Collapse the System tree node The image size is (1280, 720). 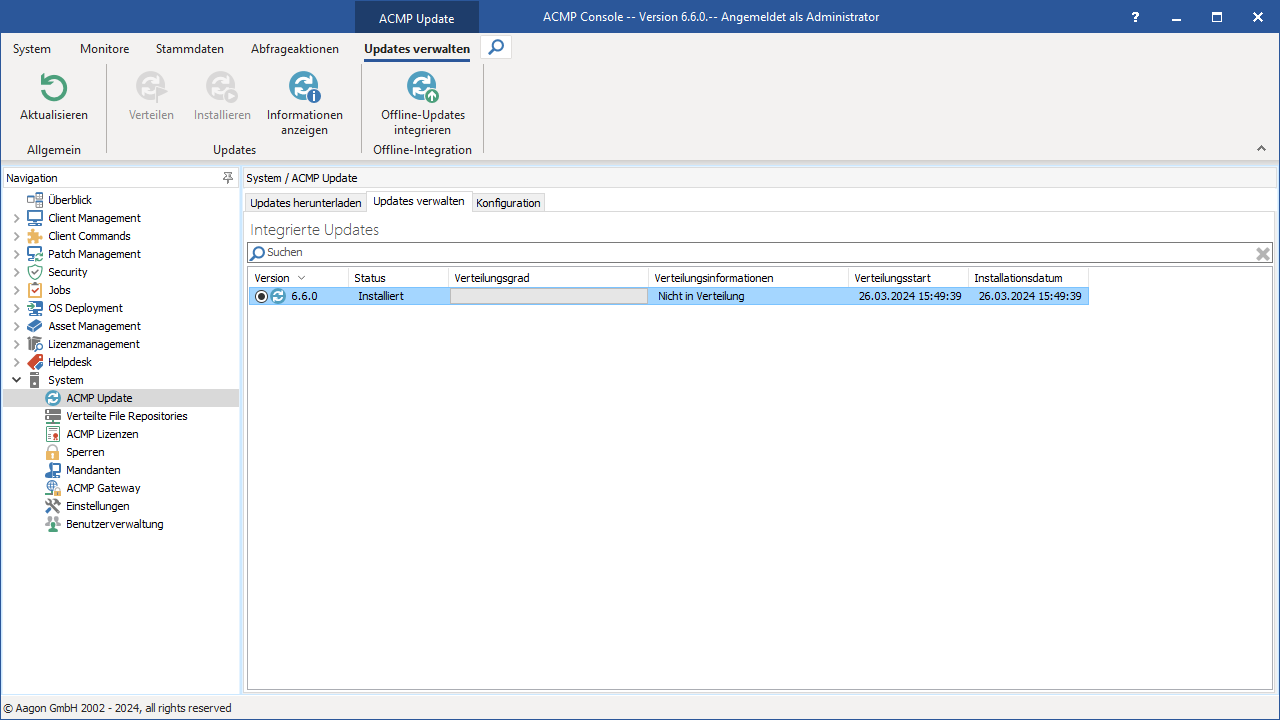(x=16, y=380)
